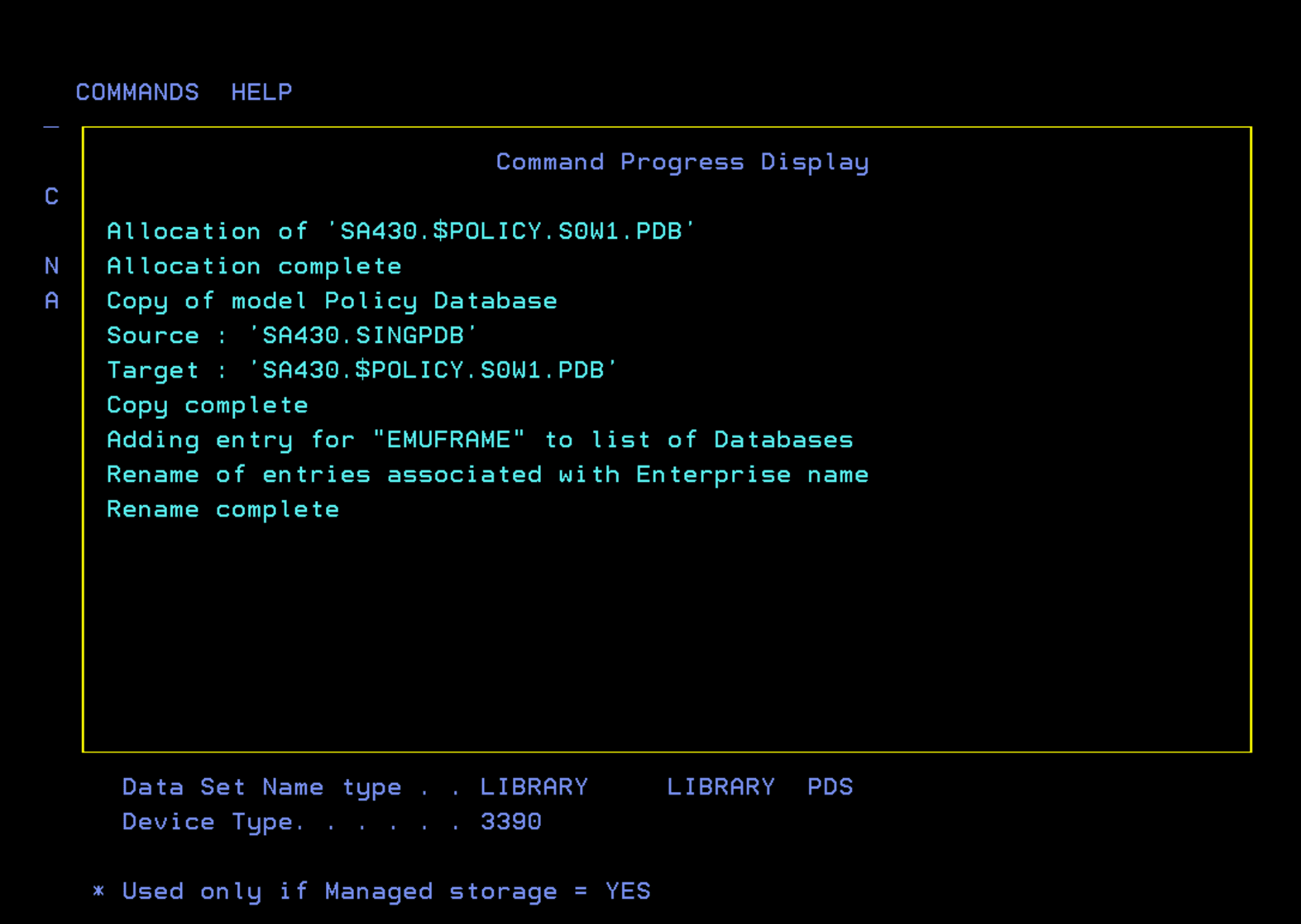Click the Rename of entries message line
This screenshot has width=1301, height=924.
click(488, 474)
